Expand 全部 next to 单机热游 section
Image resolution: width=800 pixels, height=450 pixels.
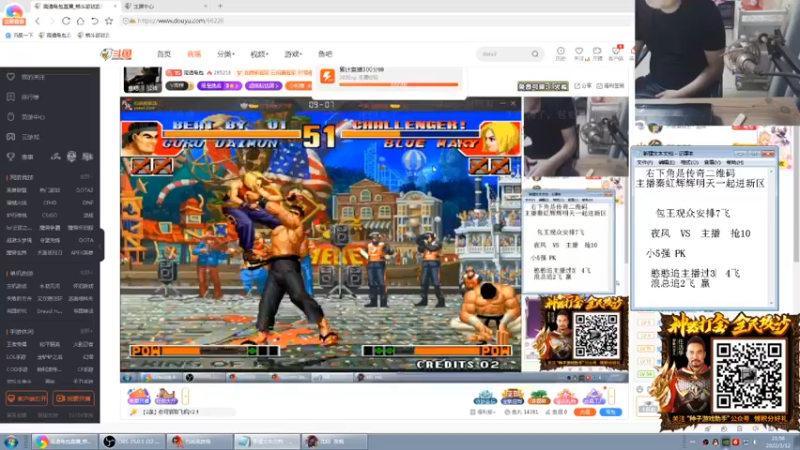pyautogui.click(x=86, y=273)
